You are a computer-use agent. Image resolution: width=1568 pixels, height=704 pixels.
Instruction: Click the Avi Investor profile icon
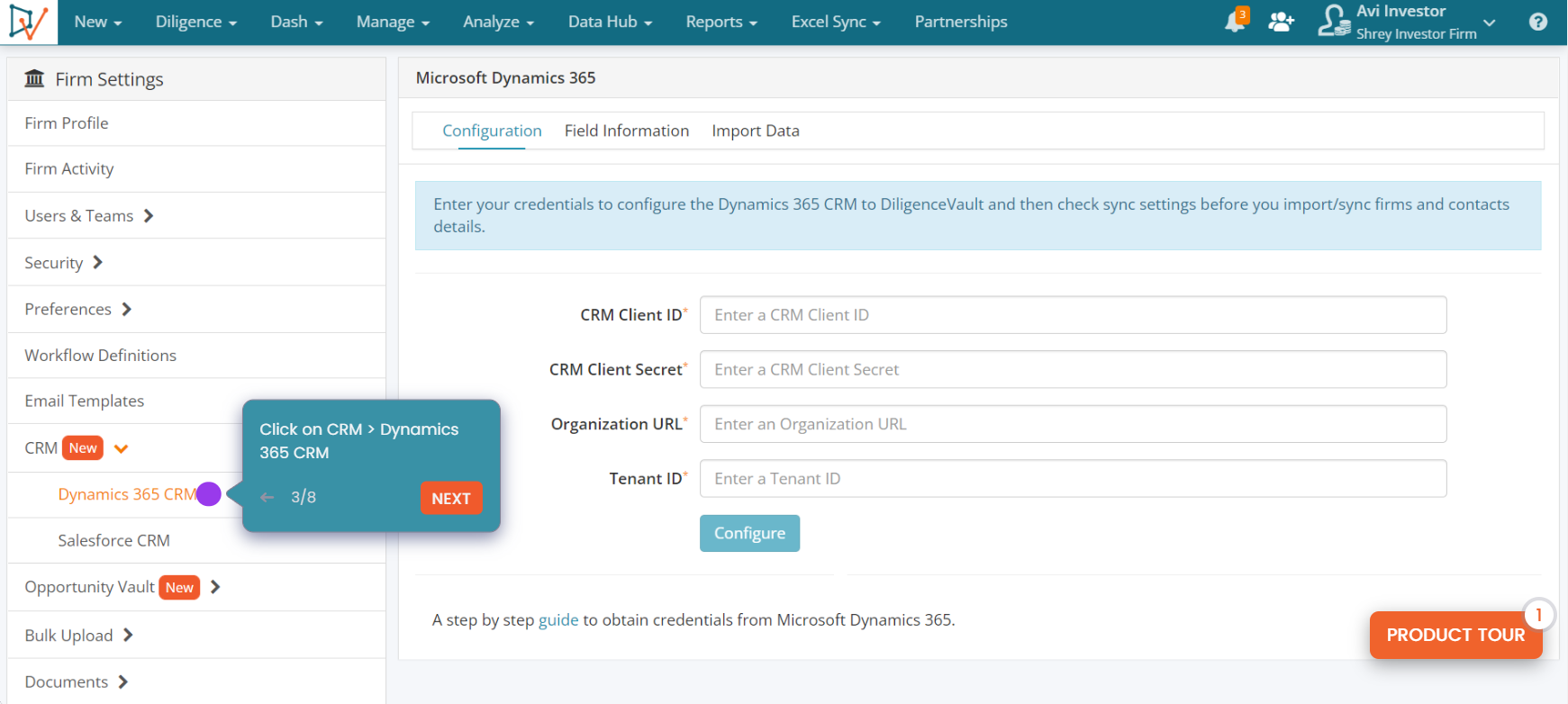click(1334, 22)
